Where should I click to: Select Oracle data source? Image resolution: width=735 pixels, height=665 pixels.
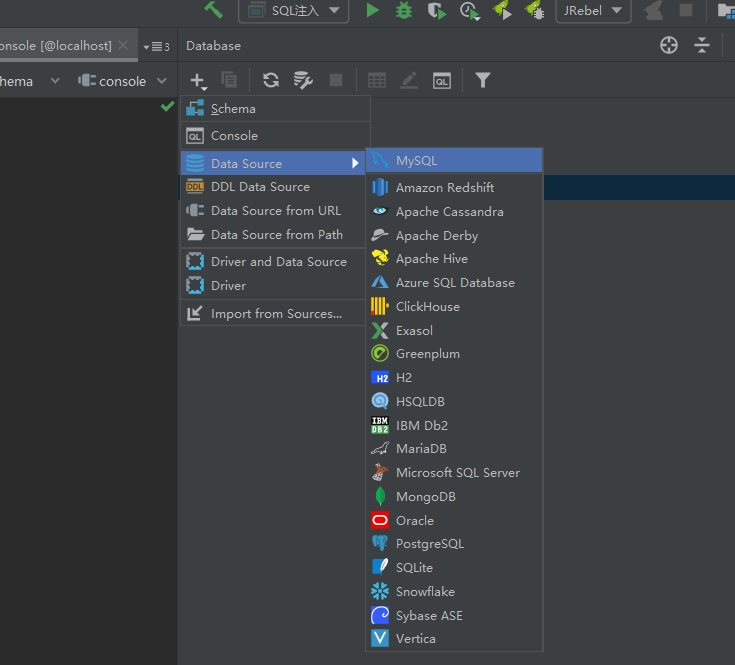click(x=454, y=521)
